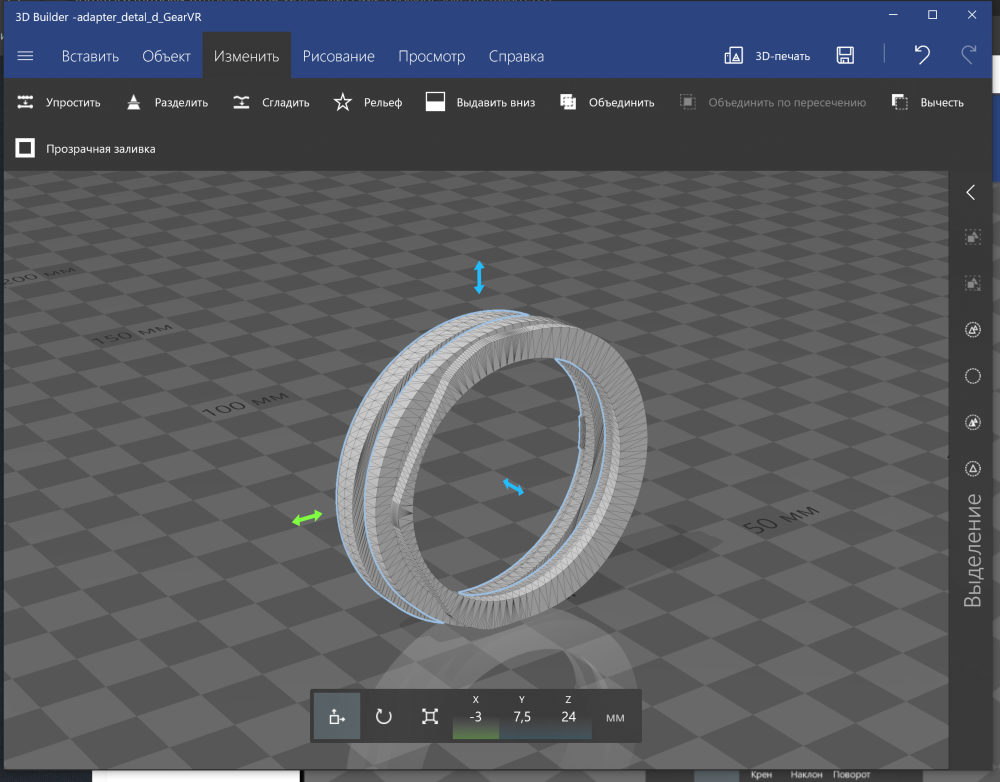
Task: Click Выдавить вниз extrude down
Action: [480, 102]
